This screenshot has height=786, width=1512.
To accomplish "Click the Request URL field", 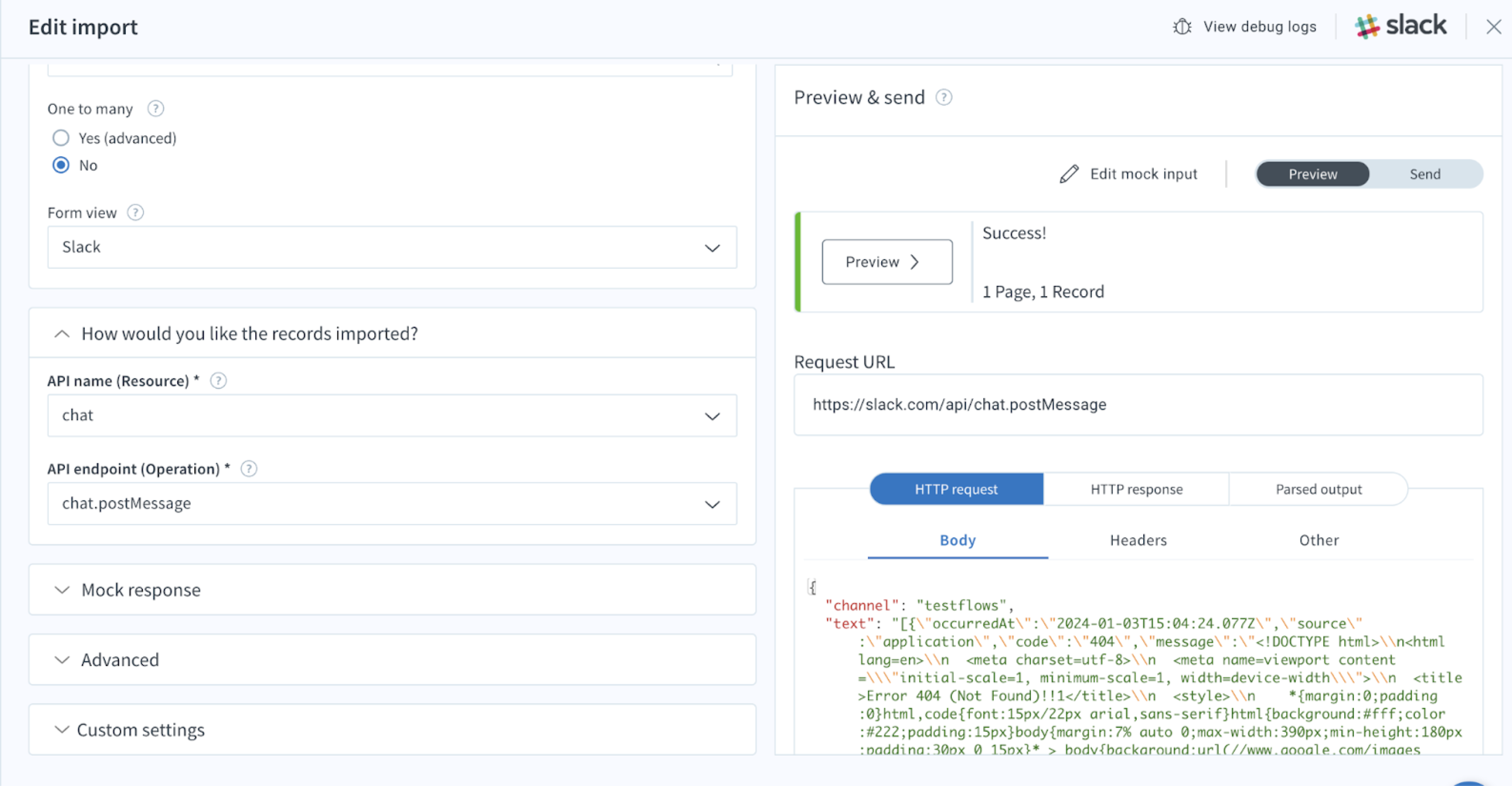I will click(1138, 405).
